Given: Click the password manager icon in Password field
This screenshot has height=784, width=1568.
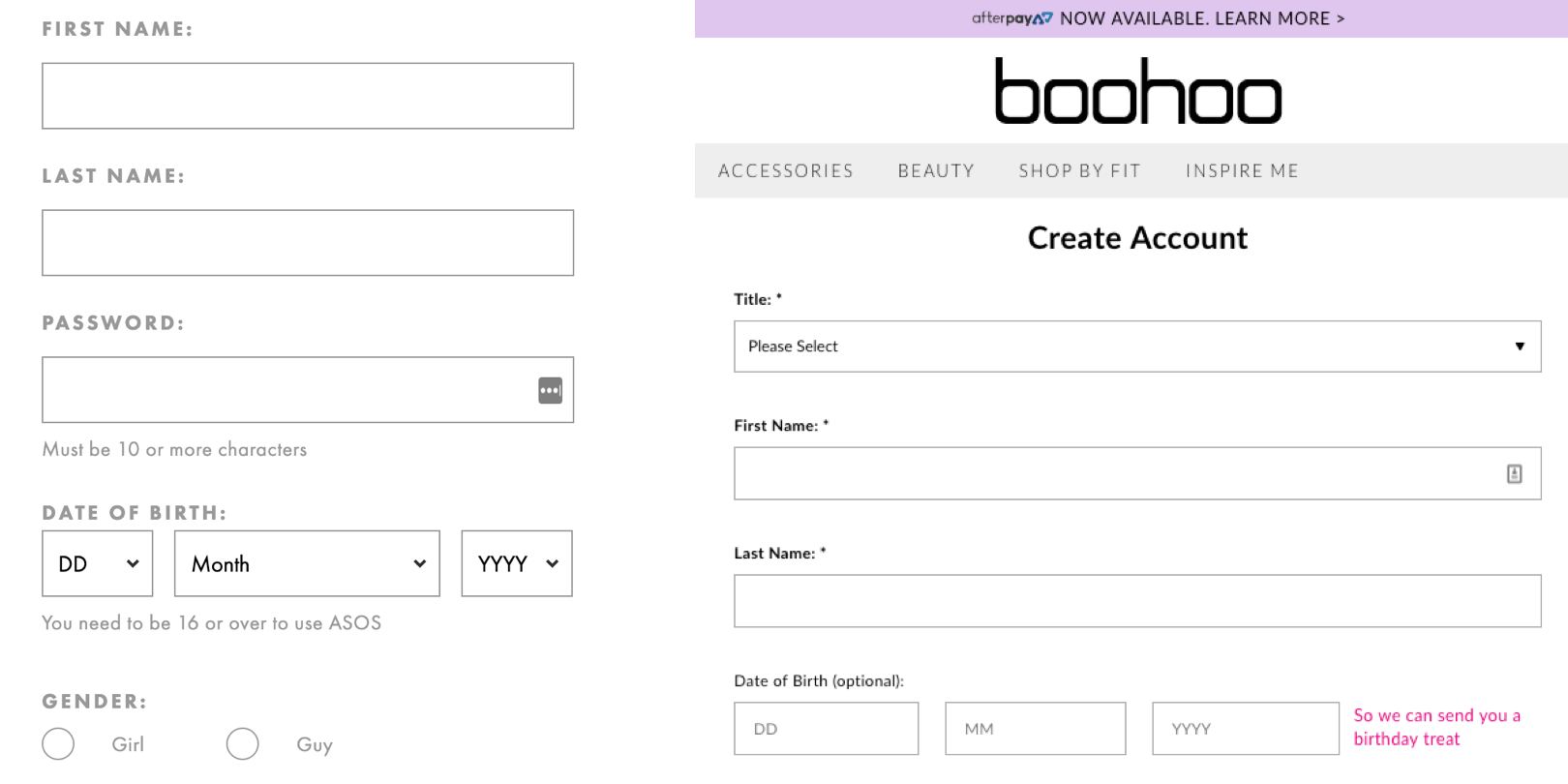Looking at the screenshot, I should 550,390.
